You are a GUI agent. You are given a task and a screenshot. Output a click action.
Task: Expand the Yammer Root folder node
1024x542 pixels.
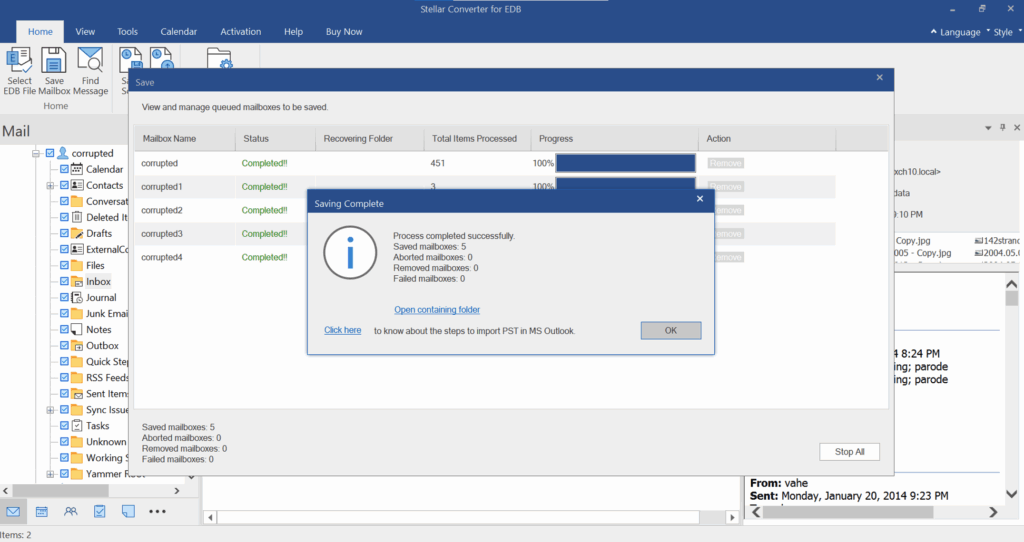pos(50,474)
